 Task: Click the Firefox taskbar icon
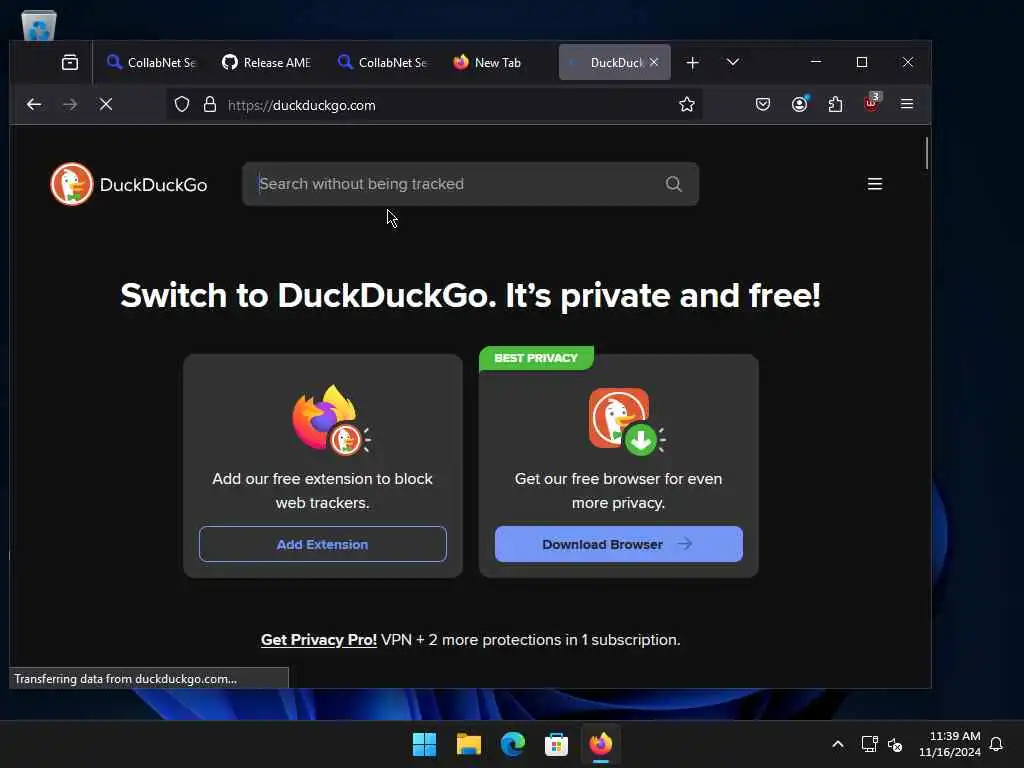(x=601, y=744)
